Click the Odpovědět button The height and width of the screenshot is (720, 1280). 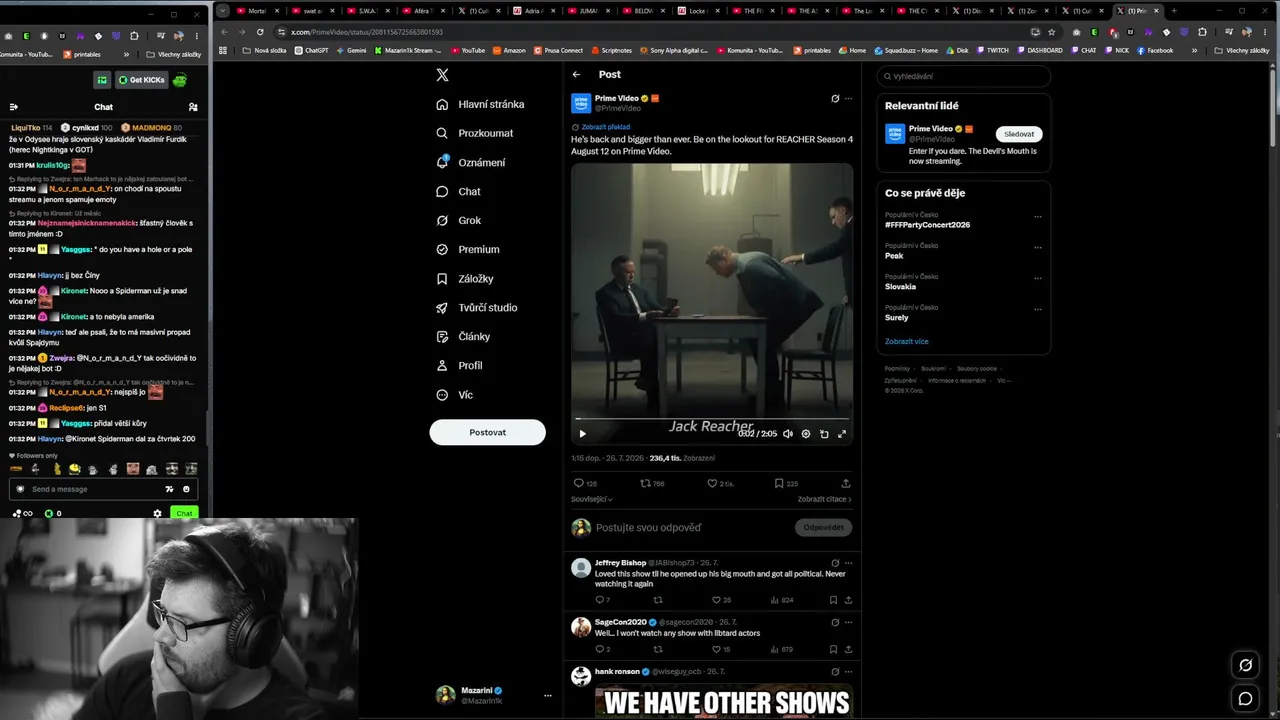coord(824,527)
